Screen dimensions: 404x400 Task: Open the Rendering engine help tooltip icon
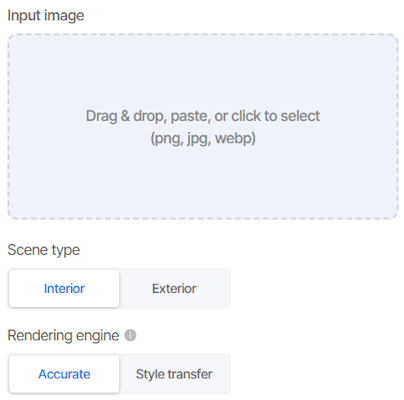pyautogui.click(x=130, y=335)
